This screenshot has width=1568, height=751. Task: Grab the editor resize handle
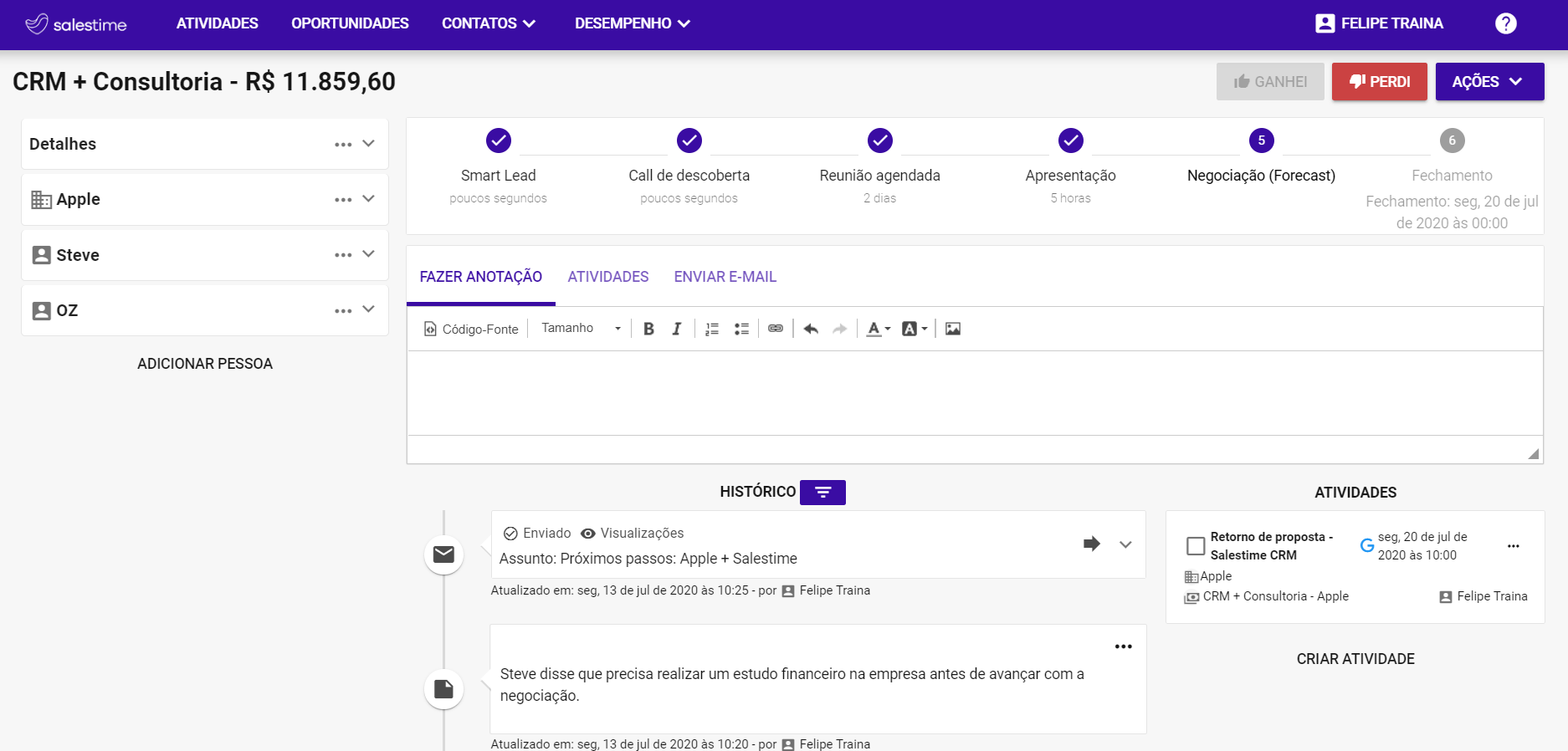tap(1533, 453)
